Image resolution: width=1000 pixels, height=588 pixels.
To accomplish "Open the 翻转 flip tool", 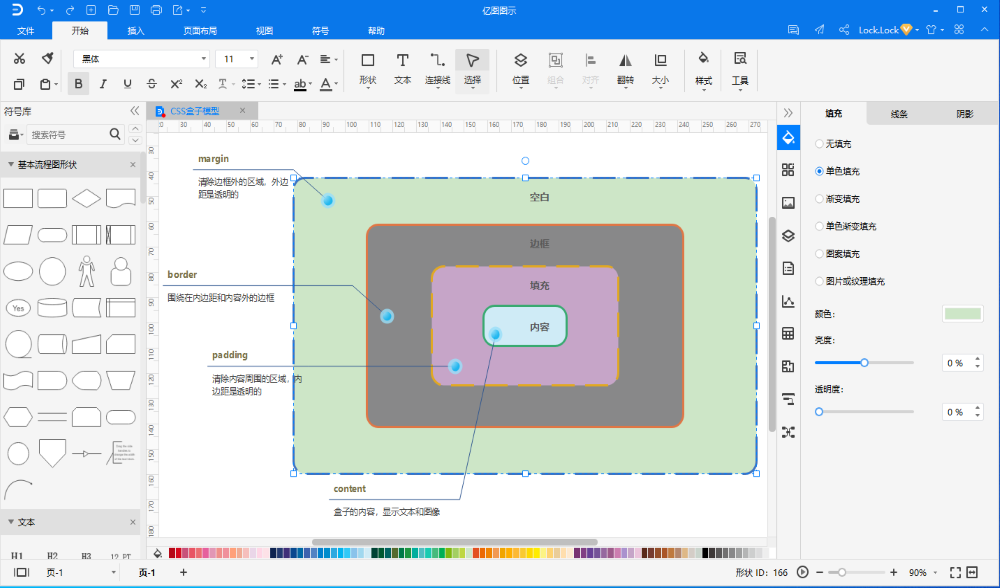I will click(x=625, y=70).
